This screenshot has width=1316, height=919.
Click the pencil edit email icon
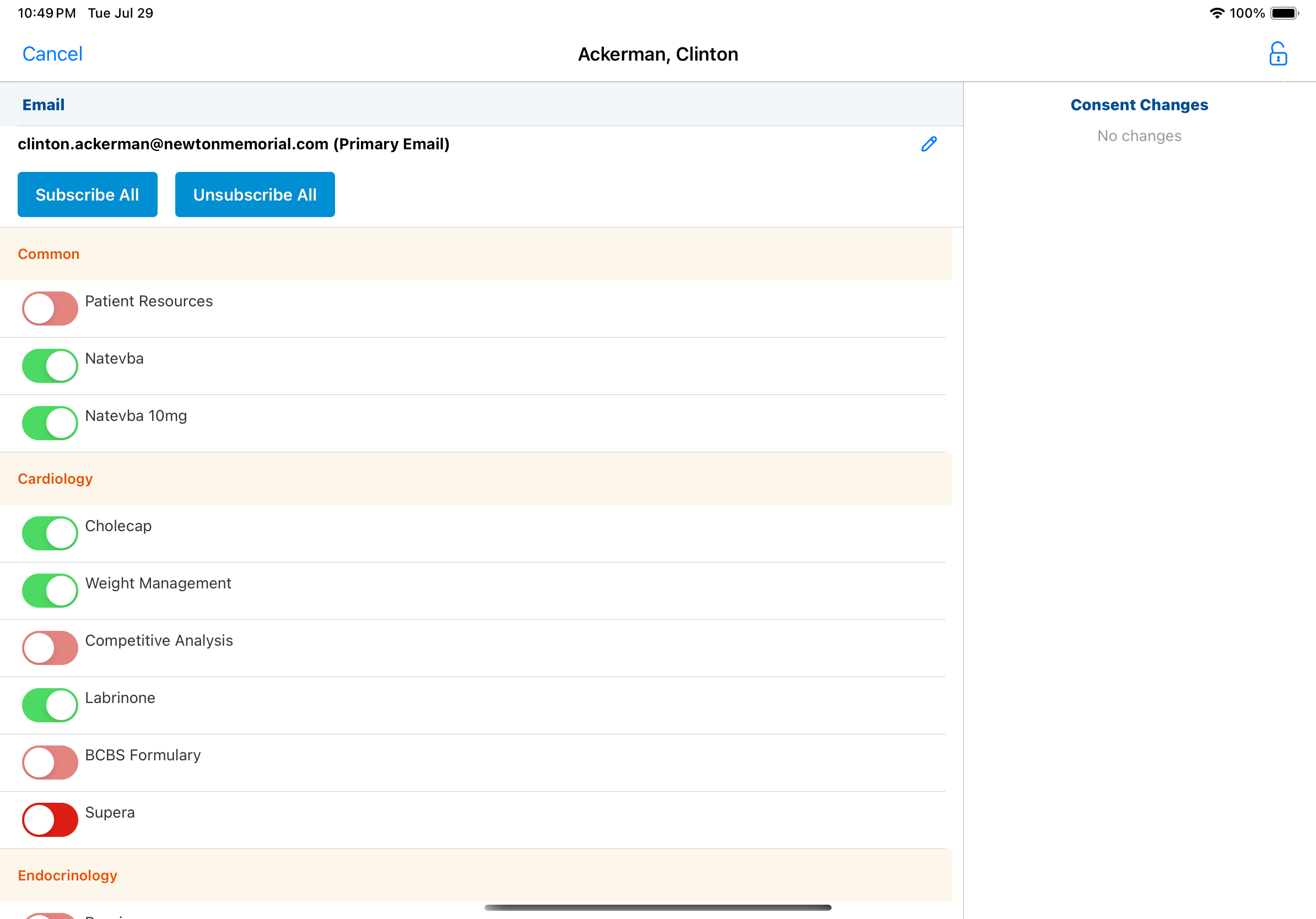(929, 144)
